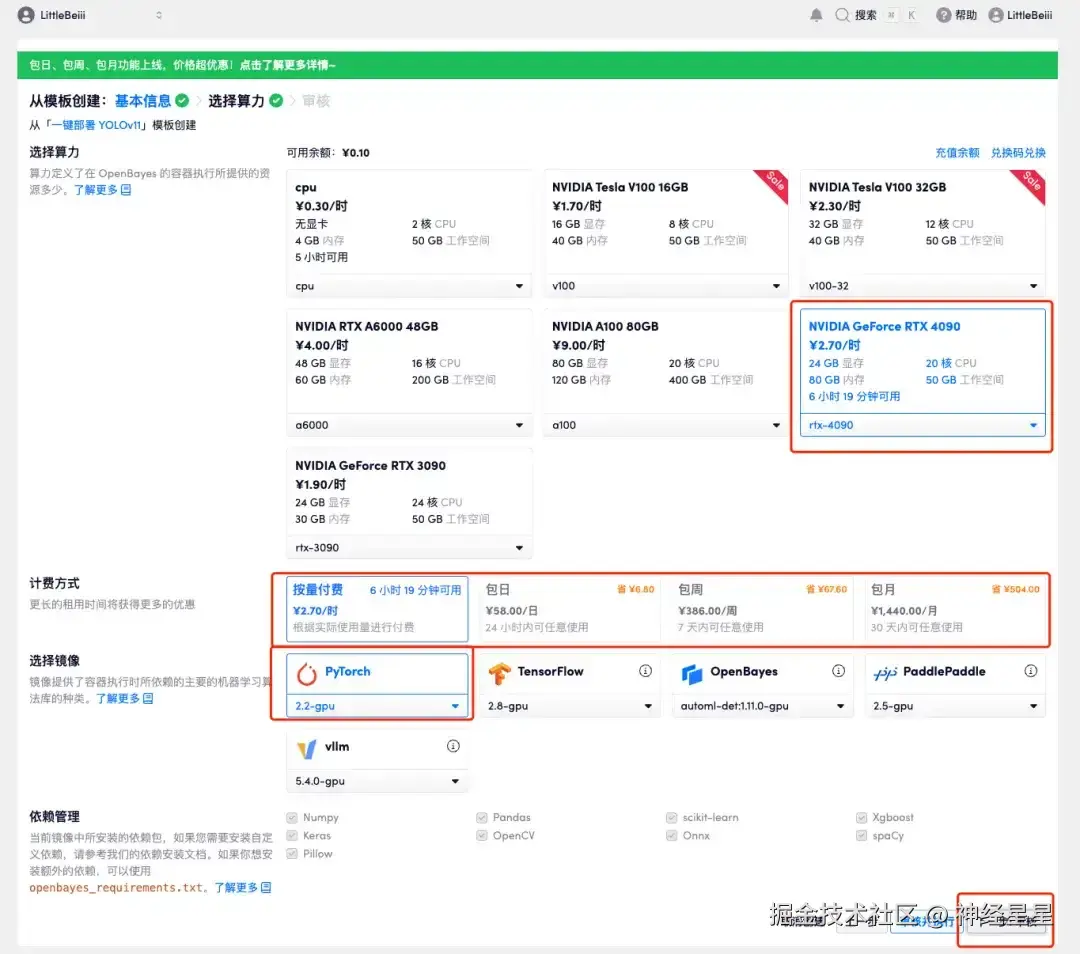Click the PyTorch logo icon
Image resolution: width=1080 pixels, height=954 pixels.
[x=307, y=673]
